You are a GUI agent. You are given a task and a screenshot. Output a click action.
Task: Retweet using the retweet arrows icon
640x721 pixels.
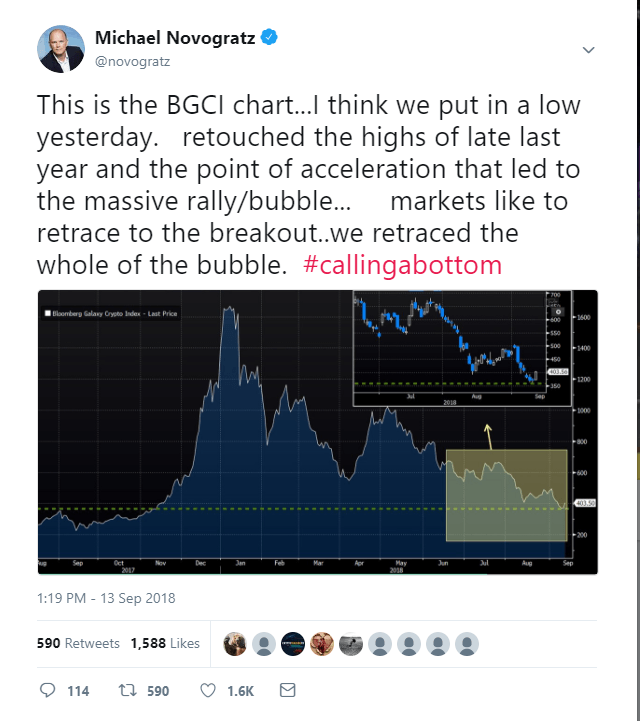coord(127,690)
